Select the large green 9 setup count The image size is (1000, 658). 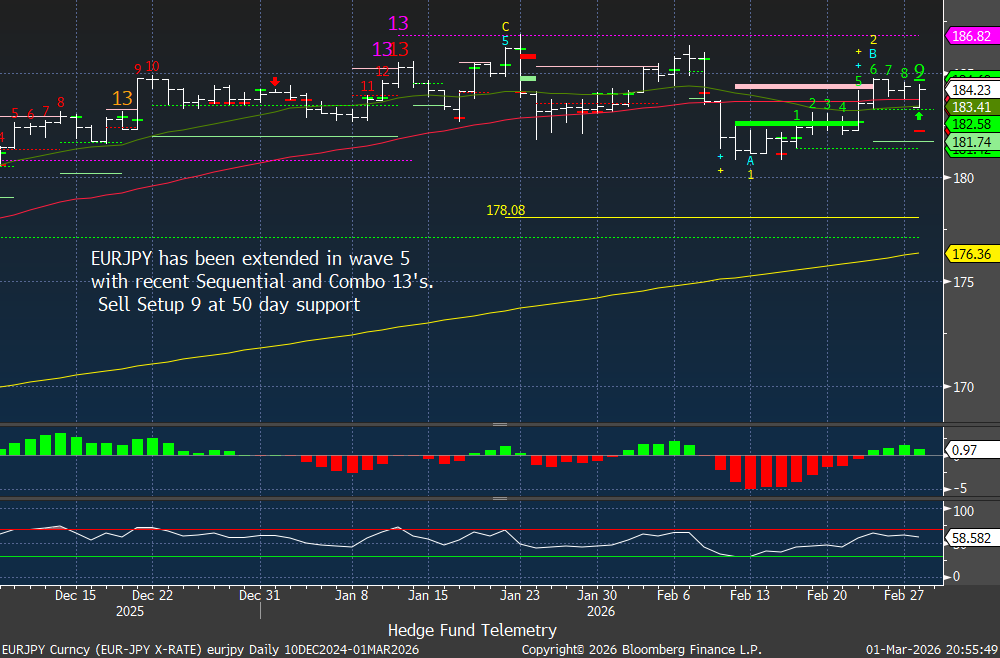[919, 71]
